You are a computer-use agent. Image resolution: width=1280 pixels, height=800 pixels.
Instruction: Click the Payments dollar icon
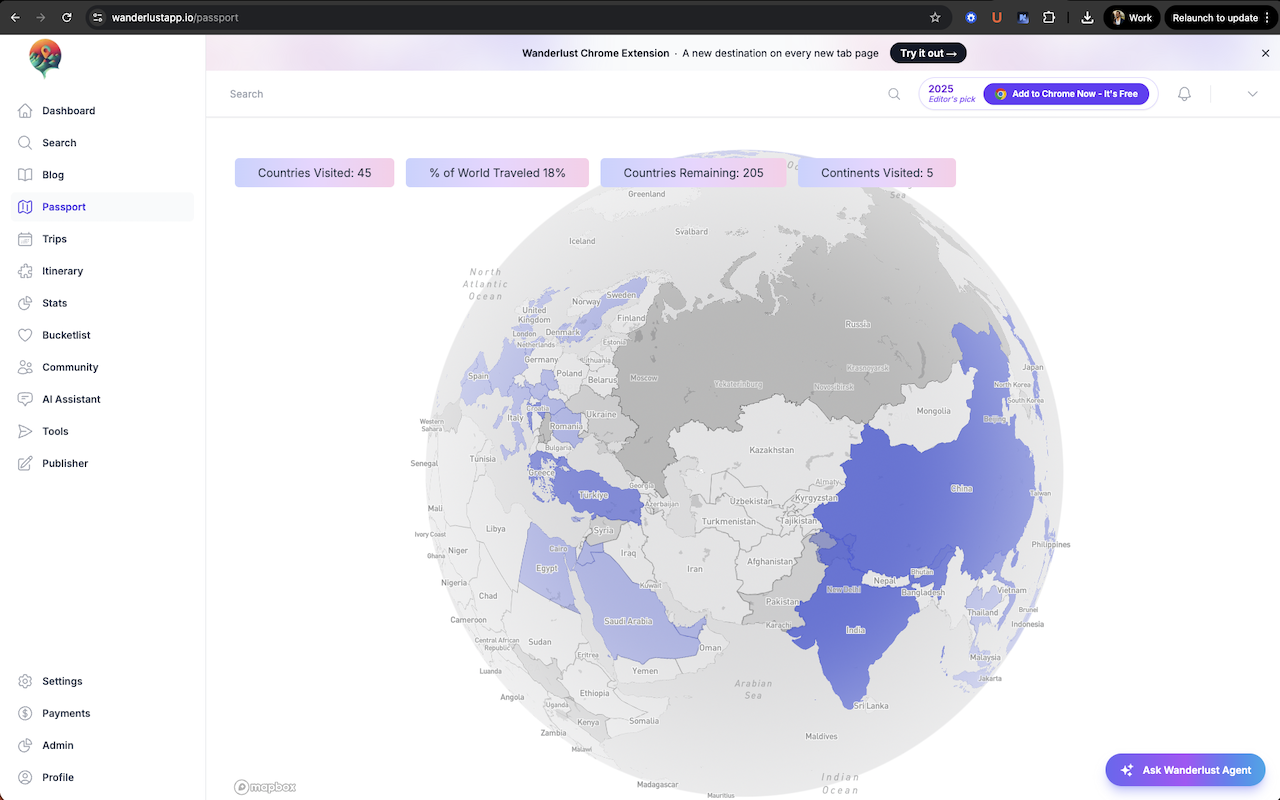tap(26, 713)
